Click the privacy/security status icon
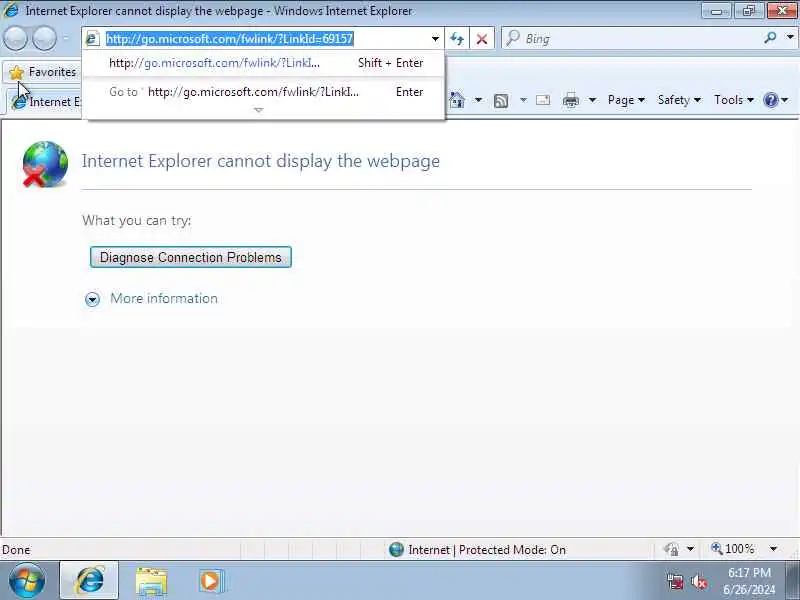 [671, 549]
